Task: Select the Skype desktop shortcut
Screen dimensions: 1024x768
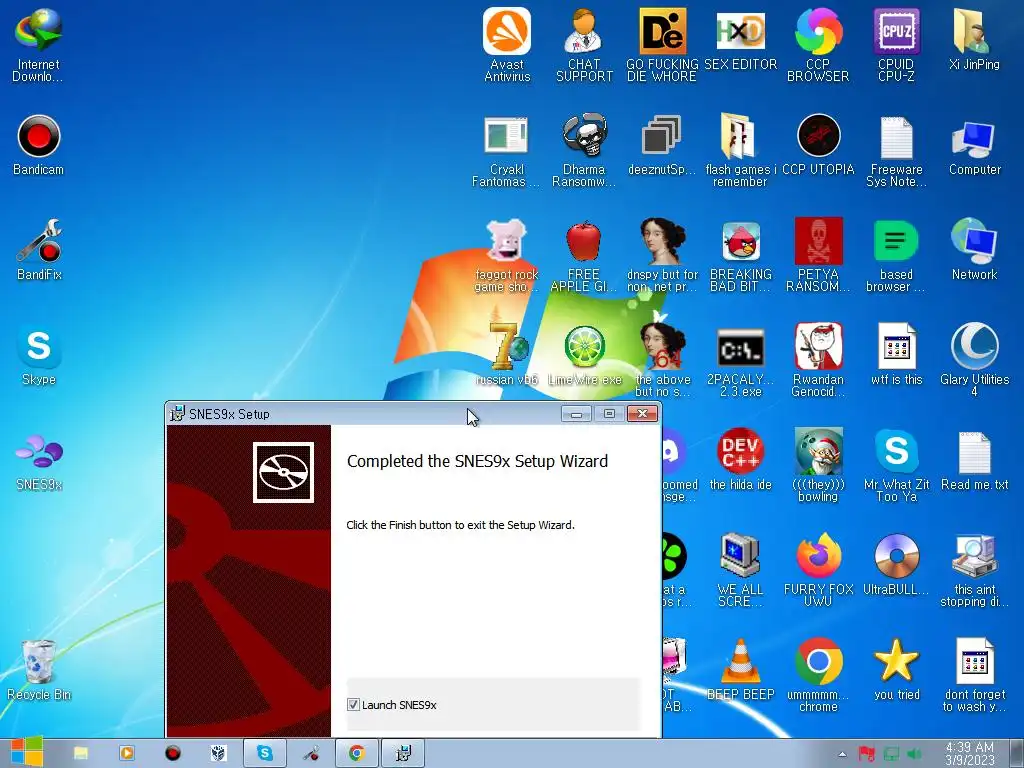Action: click(39, 355)
